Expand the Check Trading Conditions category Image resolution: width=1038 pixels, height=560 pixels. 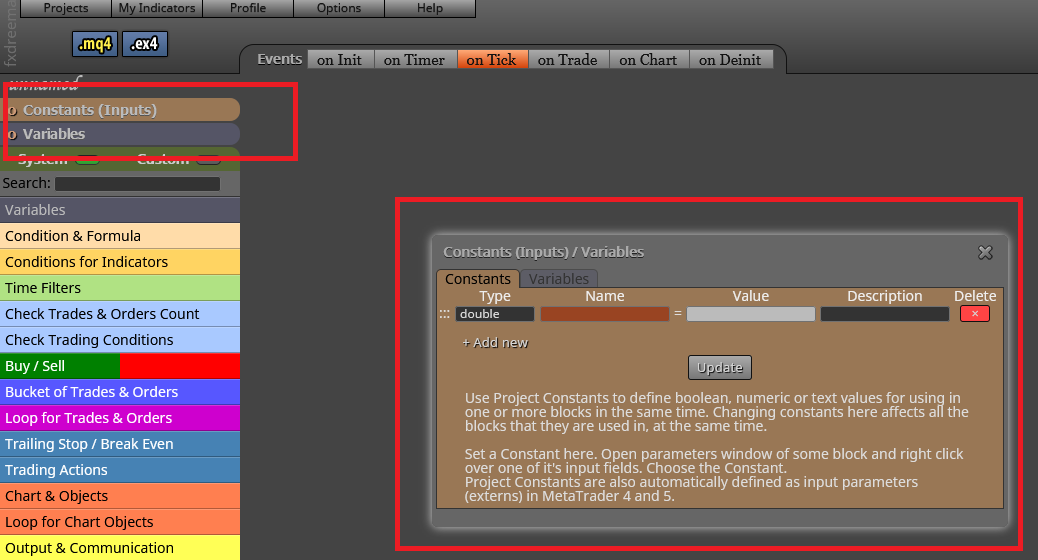pos(120,340)
